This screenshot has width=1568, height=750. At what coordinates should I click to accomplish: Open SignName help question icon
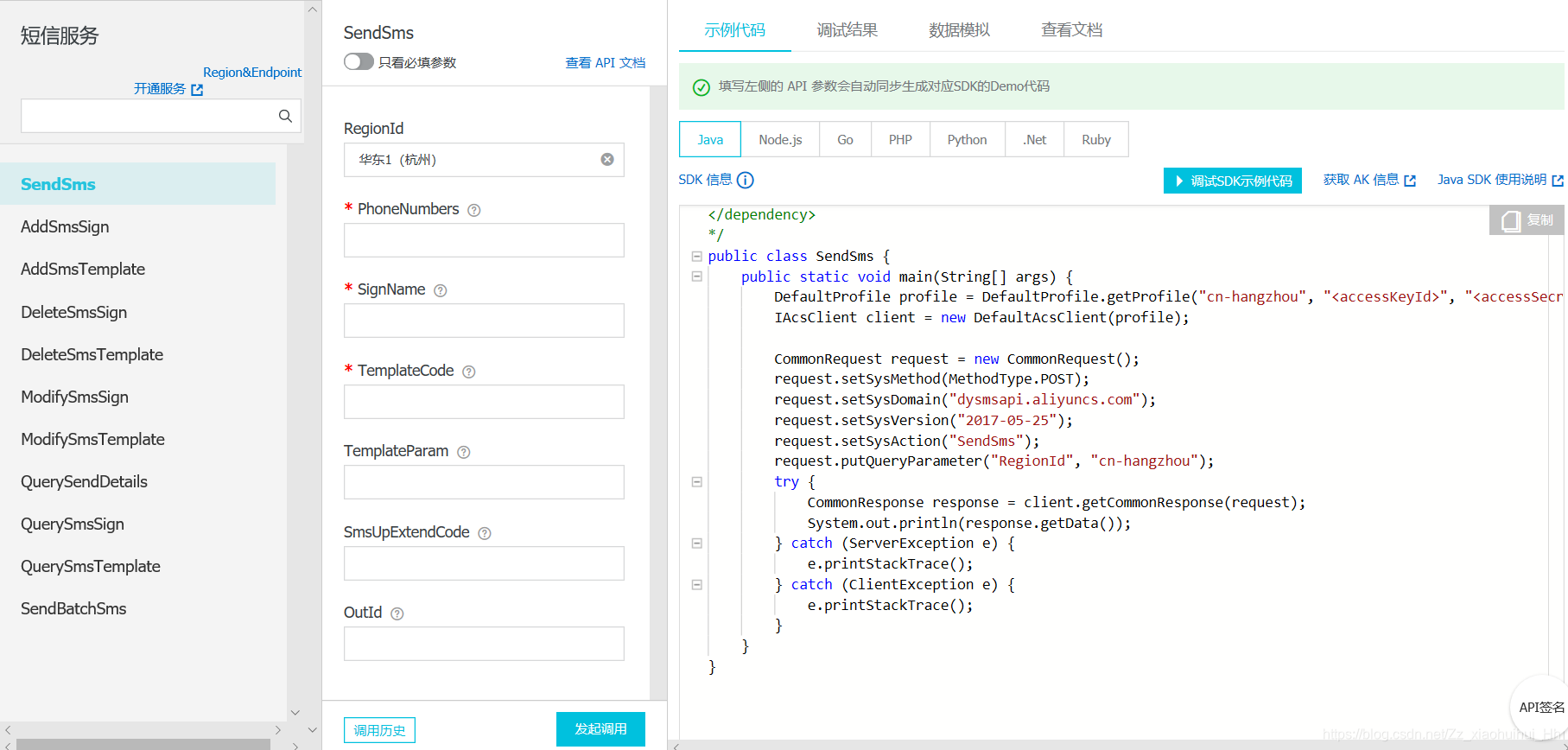[441, 290]
